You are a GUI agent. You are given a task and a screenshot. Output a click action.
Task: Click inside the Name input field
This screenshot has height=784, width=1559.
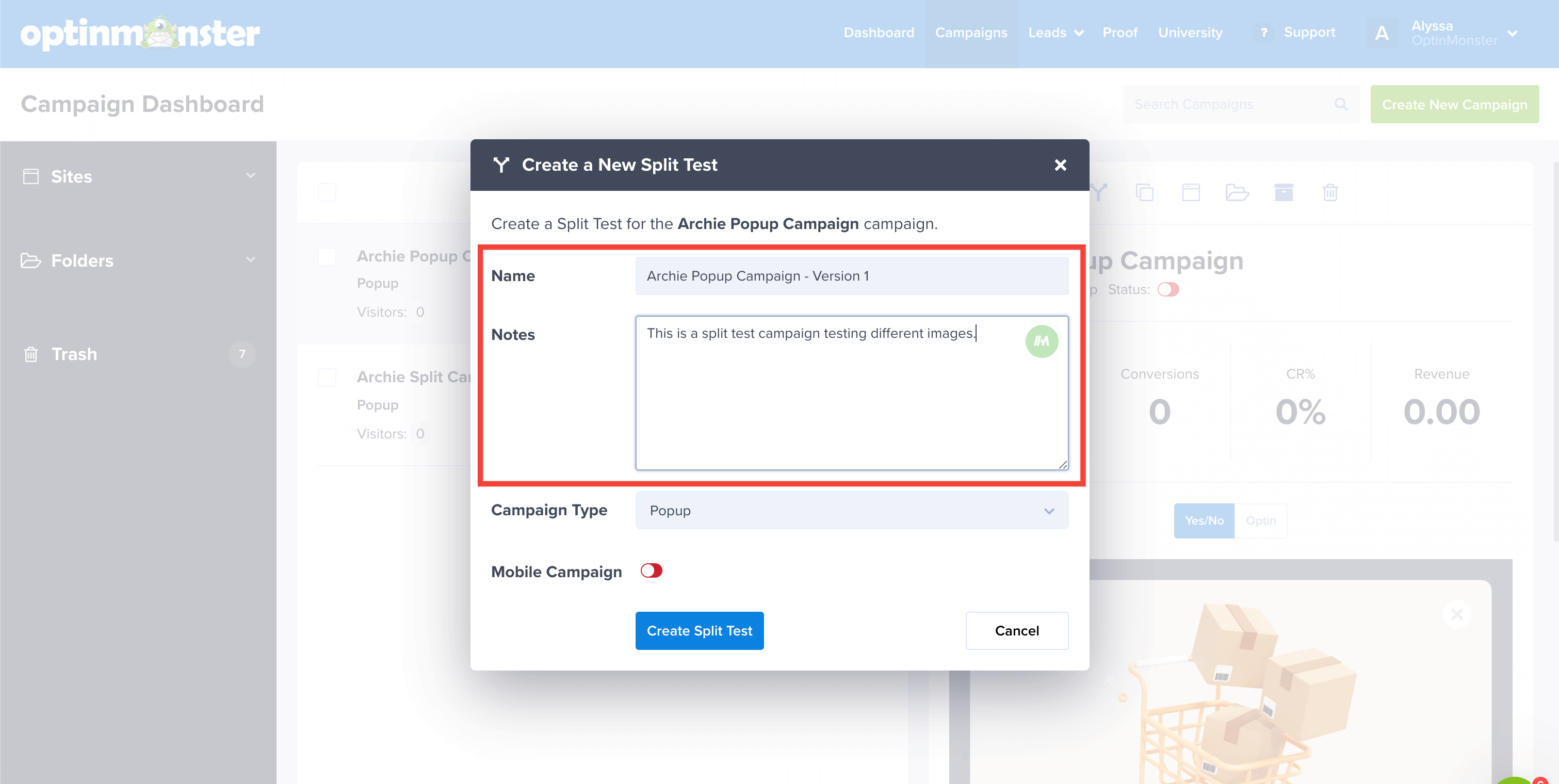(851, 276)
